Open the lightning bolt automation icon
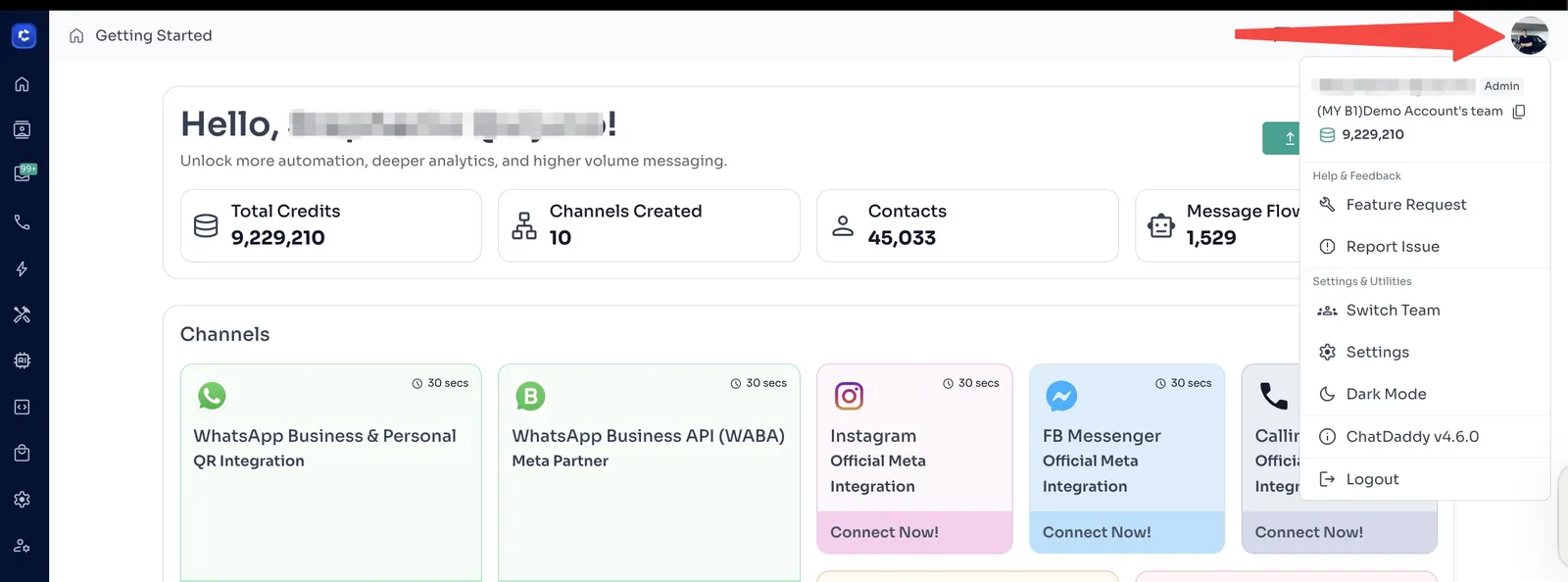Image resolution: width=1568 pixels, height=582 pixels. click(x=22, y=268)
